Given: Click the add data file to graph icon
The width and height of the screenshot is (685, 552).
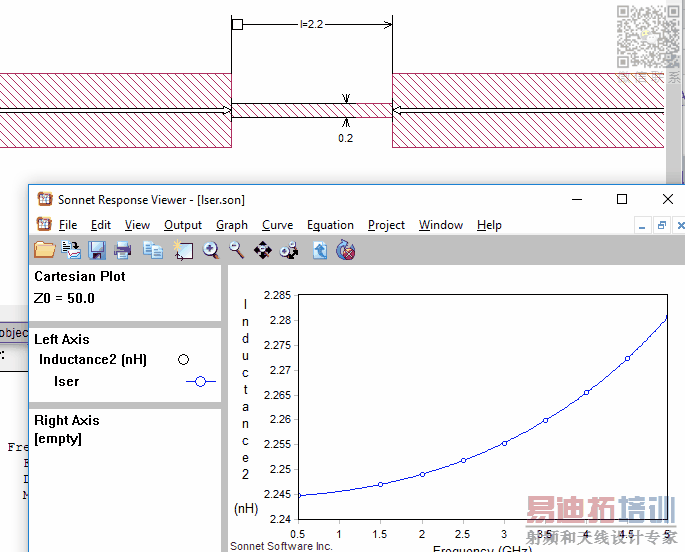Looking at the screenshot, I should pyautogui.click(x=71, y=250).
